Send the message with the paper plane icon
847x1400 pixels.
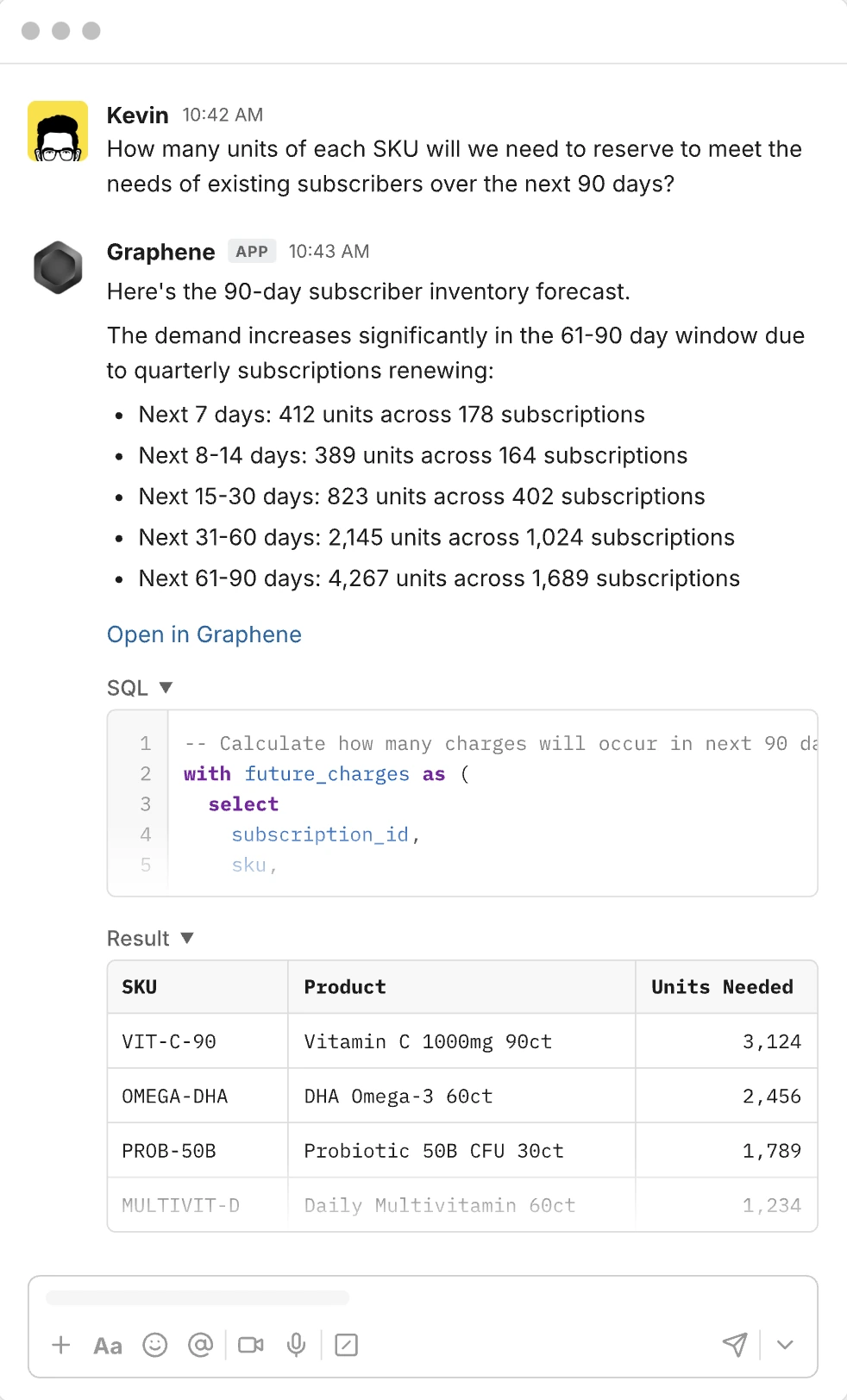(735, 1345)
